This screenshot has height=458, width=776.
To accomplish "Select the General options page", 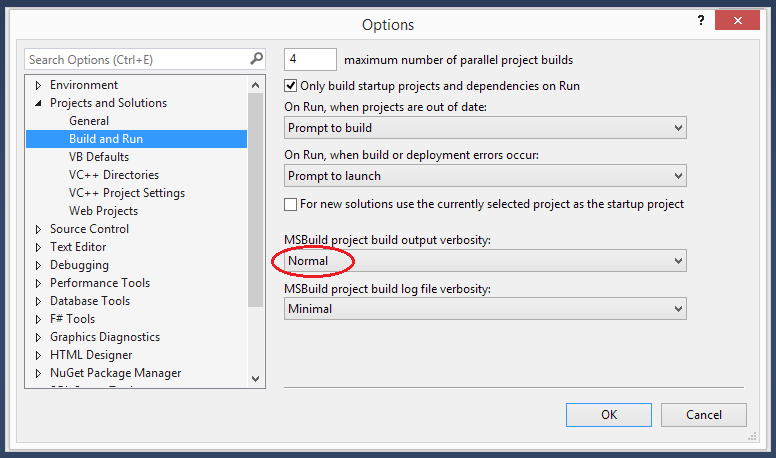I will coord(89,121).
